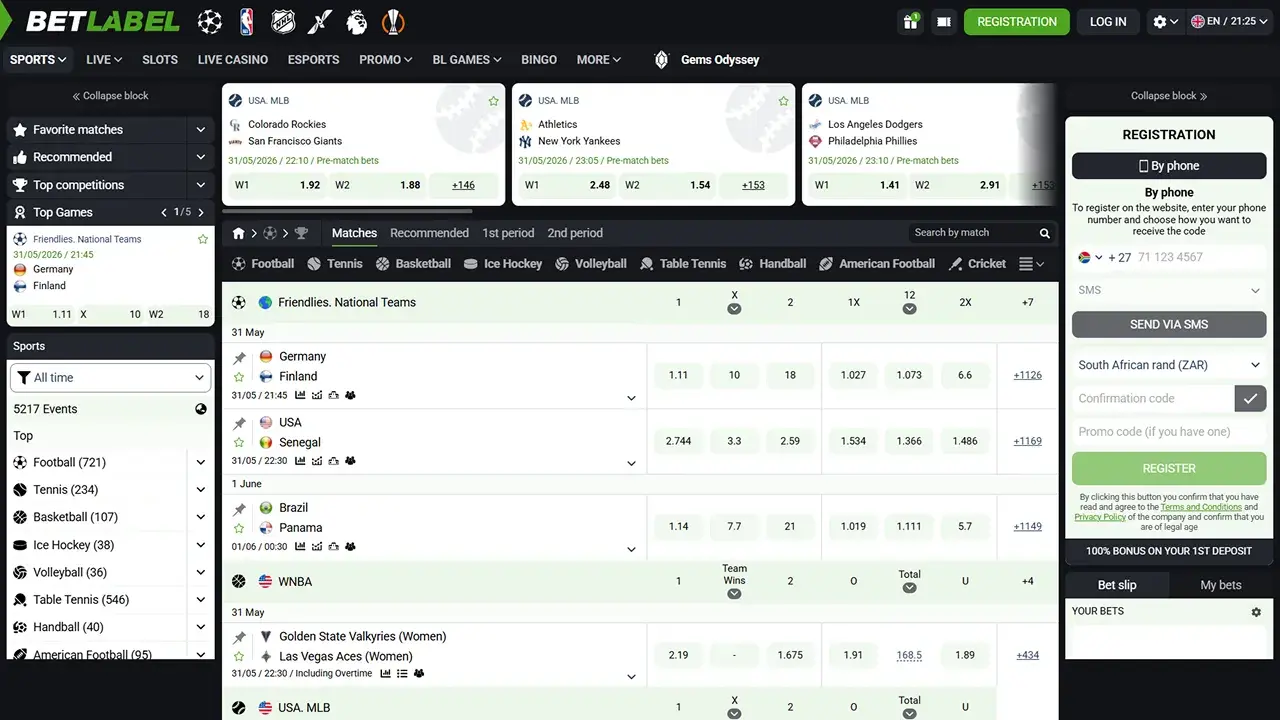Expand Tennis (234) sport list
This screenshot has width=1280, height=720.
pyautogui.click(x=201, y=490)
